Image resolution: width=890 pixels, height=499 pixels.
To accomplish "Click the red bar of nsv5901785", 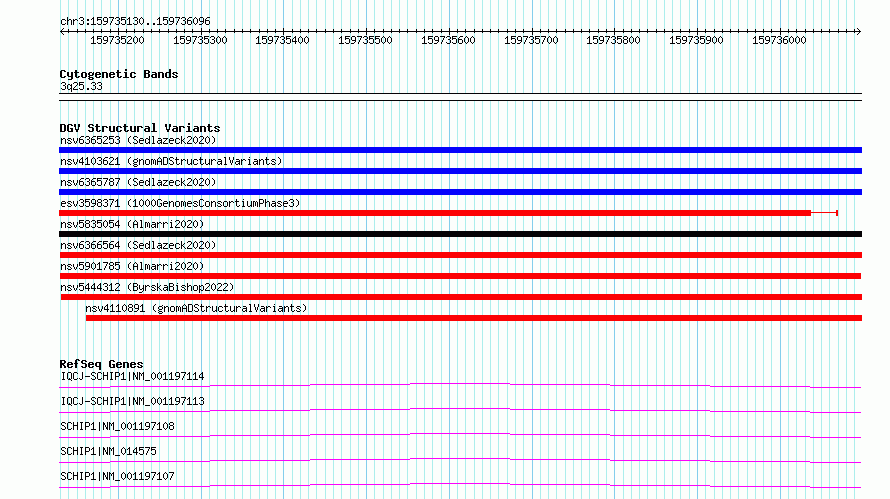I will [x=460, y=276].
